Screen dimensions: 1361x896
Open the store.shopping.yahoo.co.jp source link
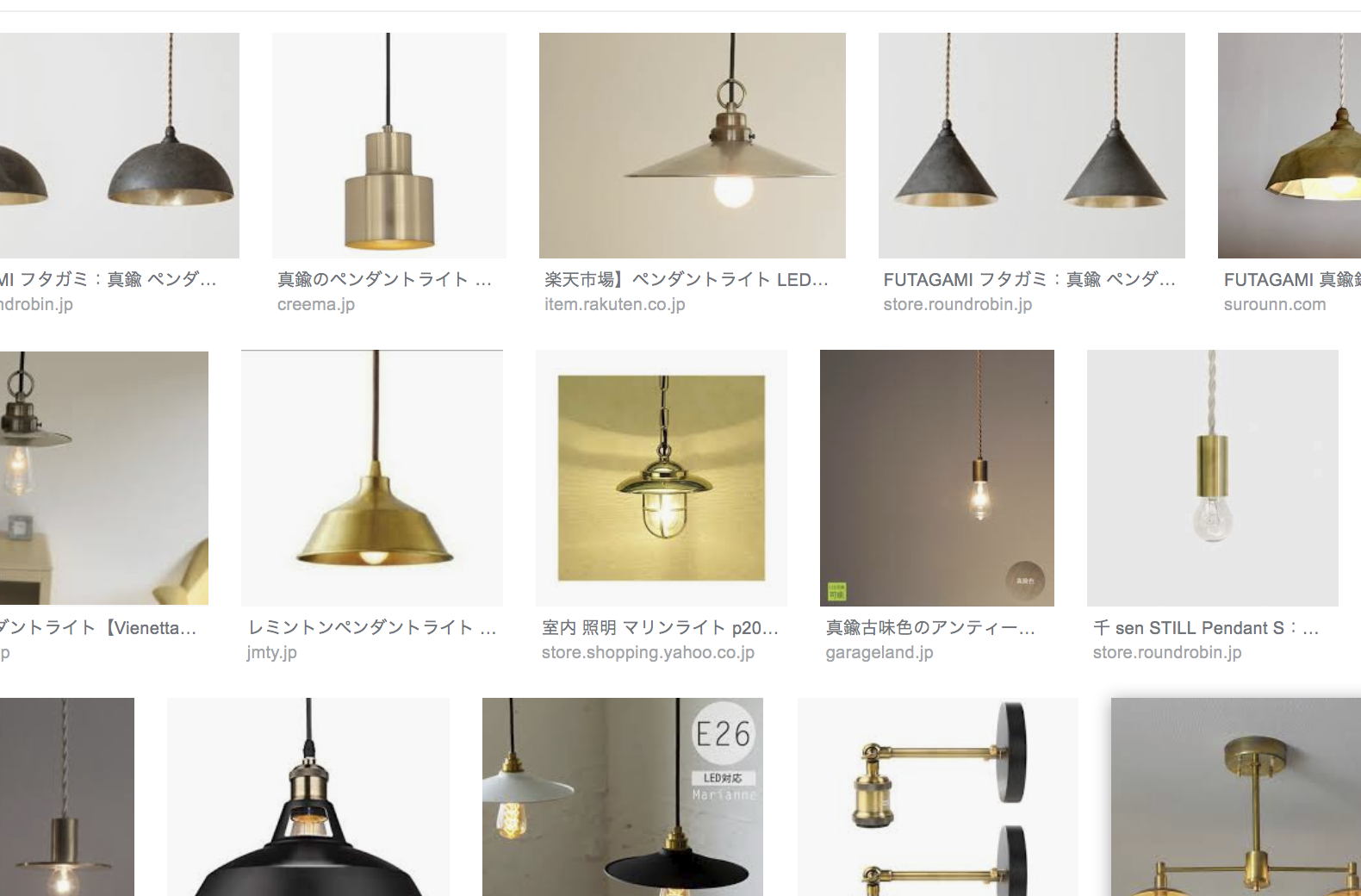[x=648, y=652]
